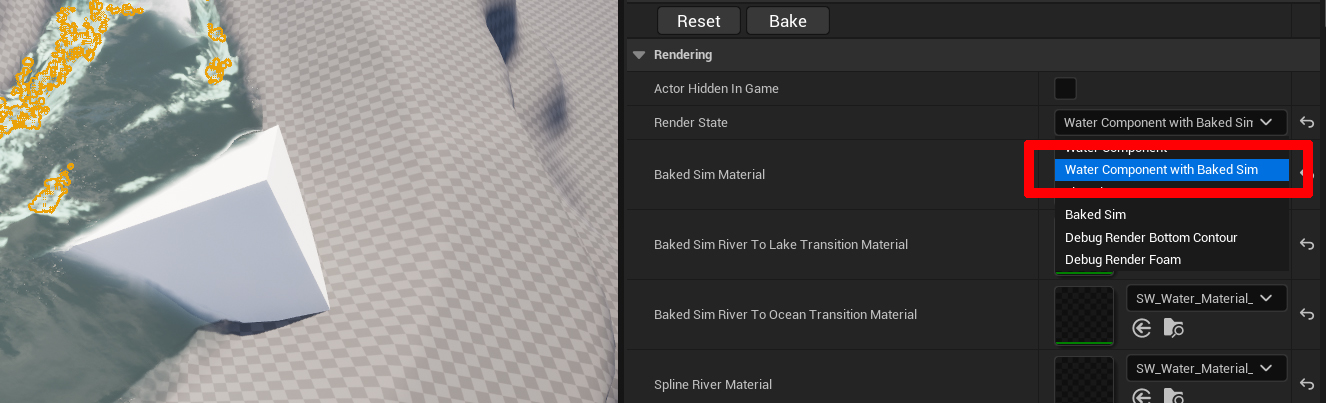Click the Bake button
This screenshot has height=403, width=1326.
pos(787,21)
